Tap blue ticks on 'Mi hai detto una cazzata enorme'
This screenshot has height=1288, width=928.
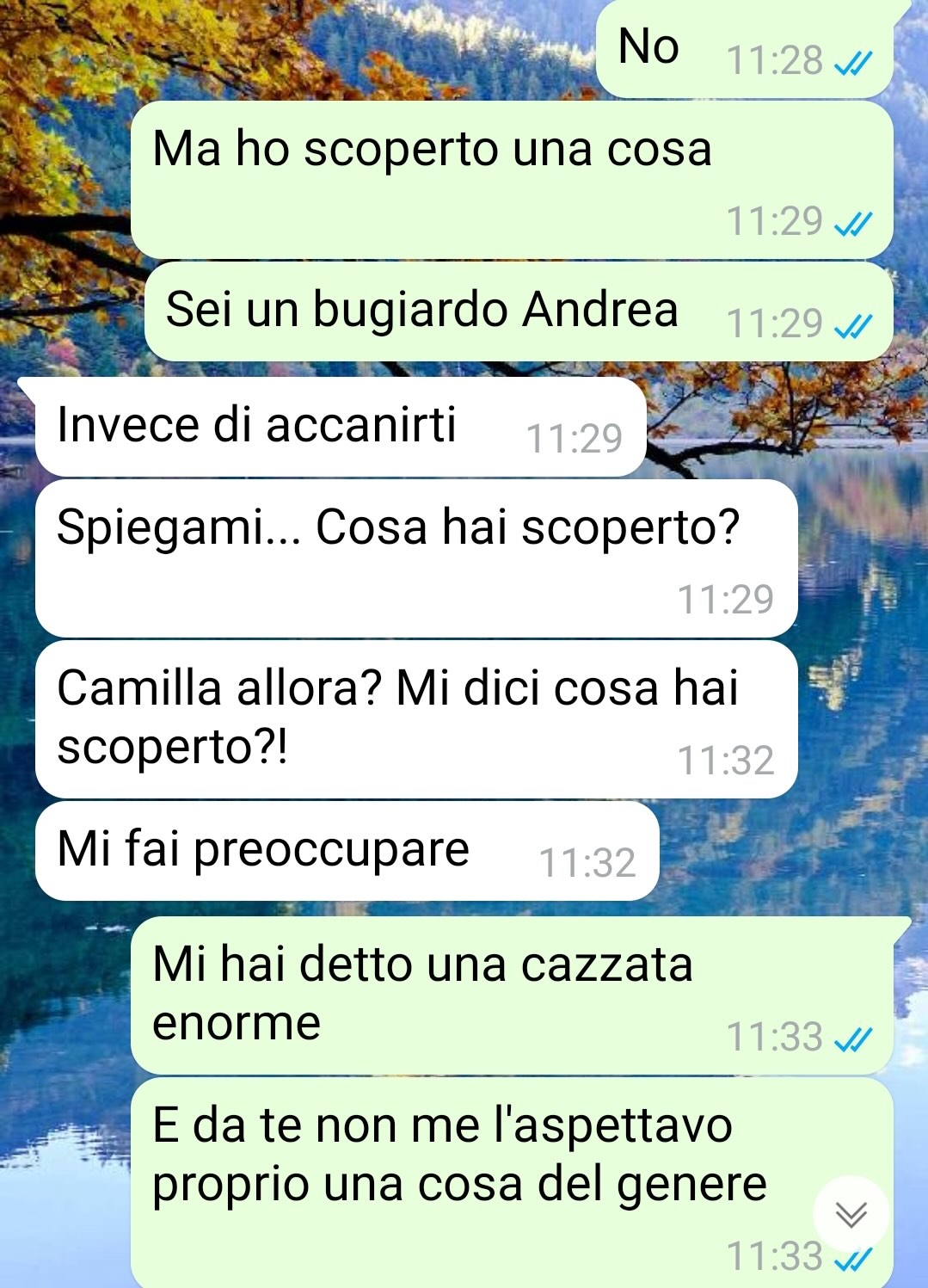coord(855,1038)
